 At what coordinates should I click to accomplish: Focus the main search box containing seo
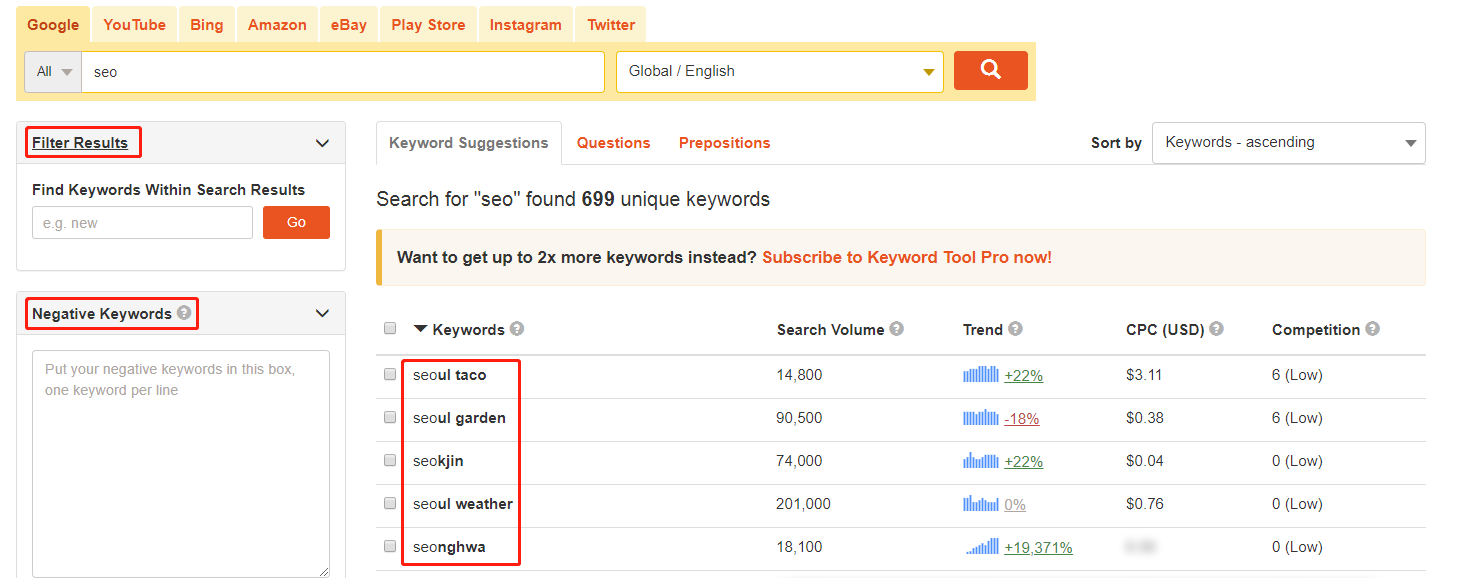pyautogui.click(x=343, y=72)
